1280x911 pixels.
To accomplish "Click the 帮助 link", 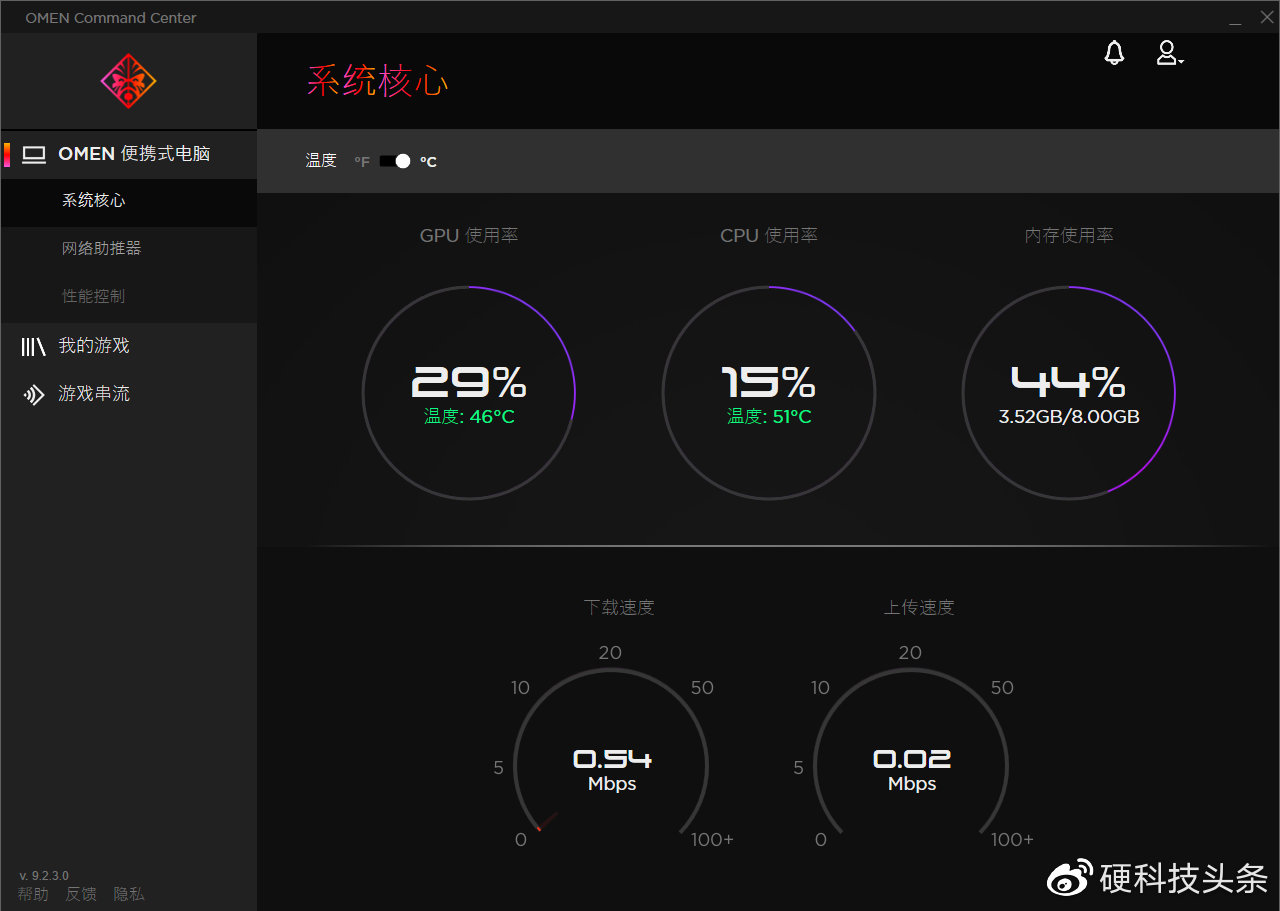I will click(33, 893).
